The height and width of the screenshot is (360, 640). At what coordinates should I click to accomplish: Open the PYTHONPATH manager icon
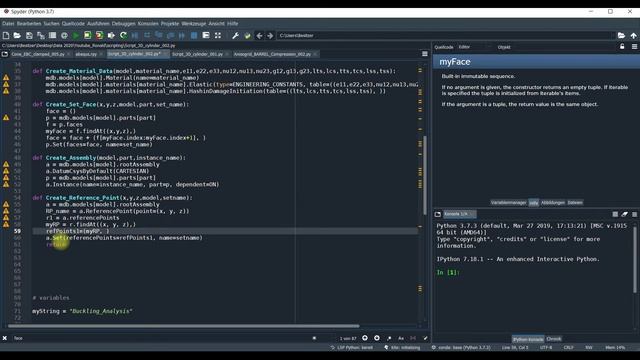pos(247,36)
